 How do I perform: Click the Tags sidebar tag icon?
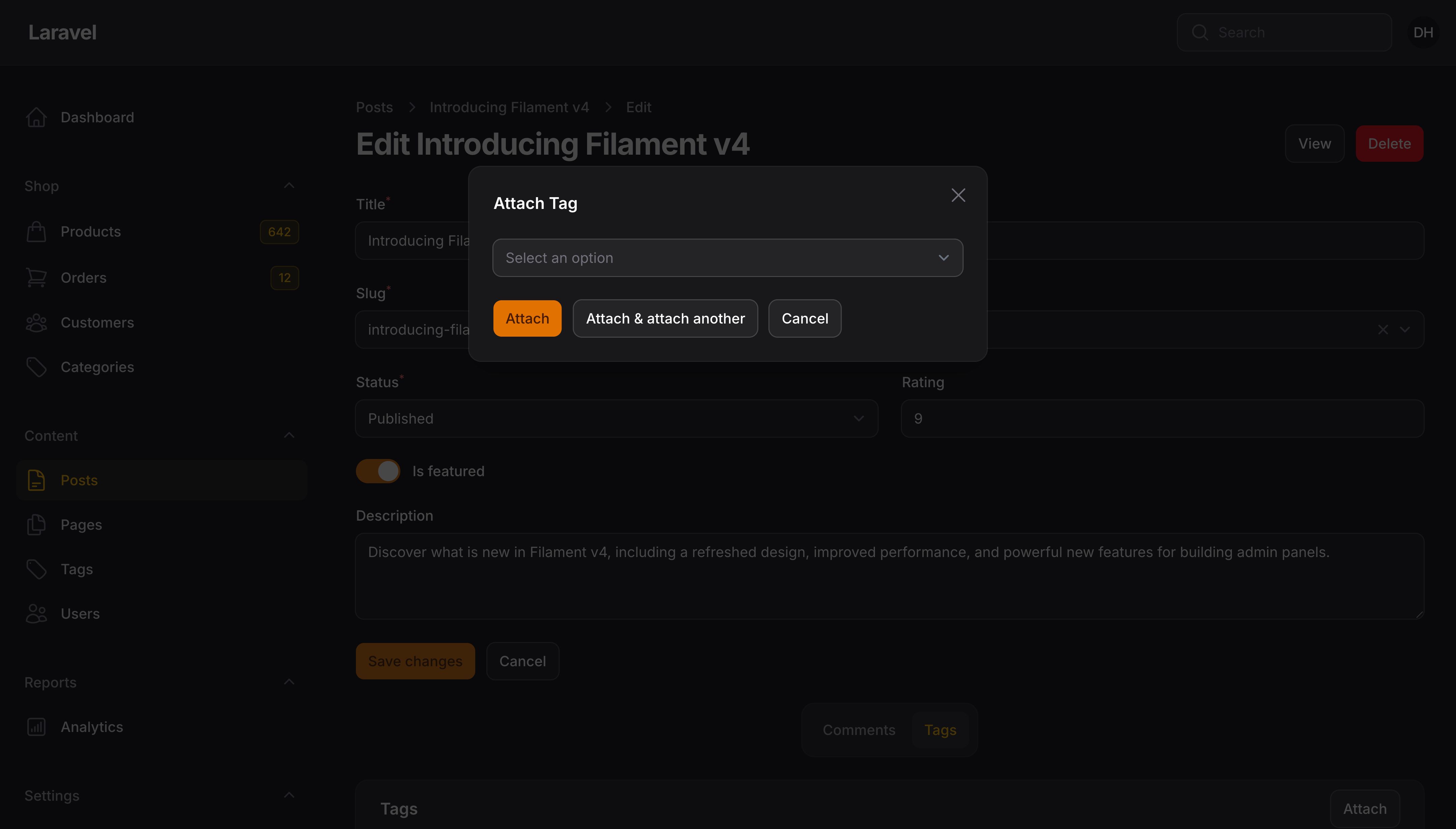[x=36, y=570]
